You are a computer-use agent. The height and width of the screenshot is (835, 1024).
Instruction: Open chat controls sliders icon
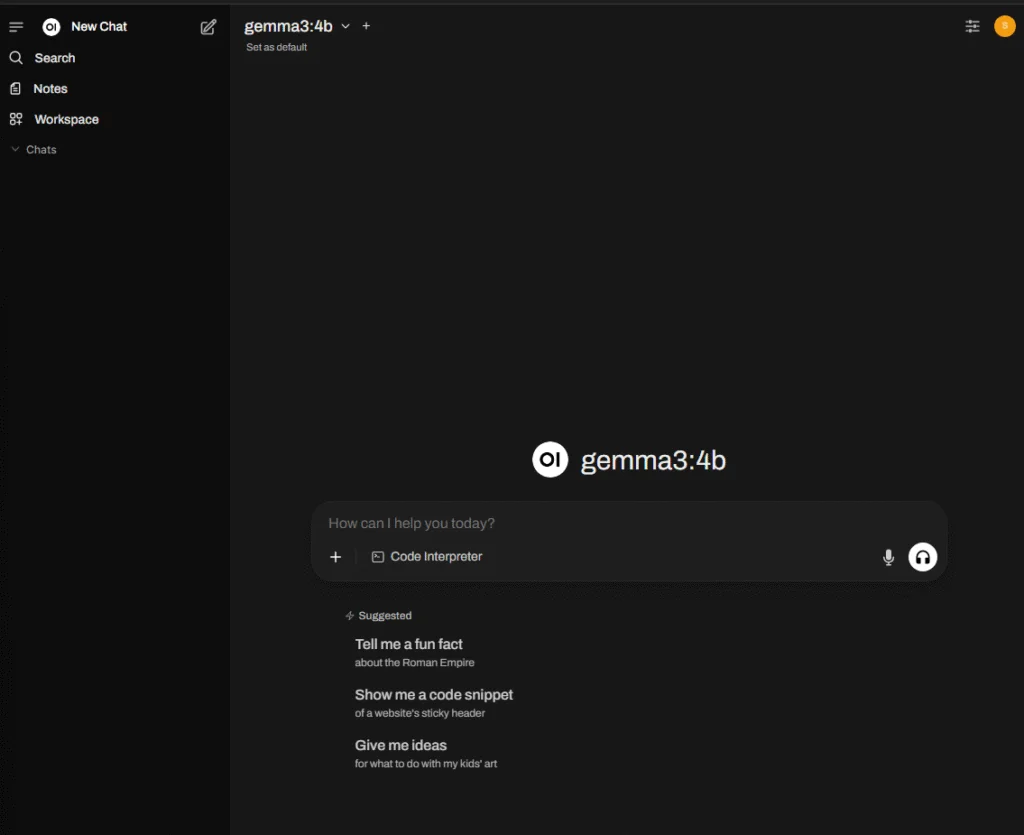pos(972,26)
